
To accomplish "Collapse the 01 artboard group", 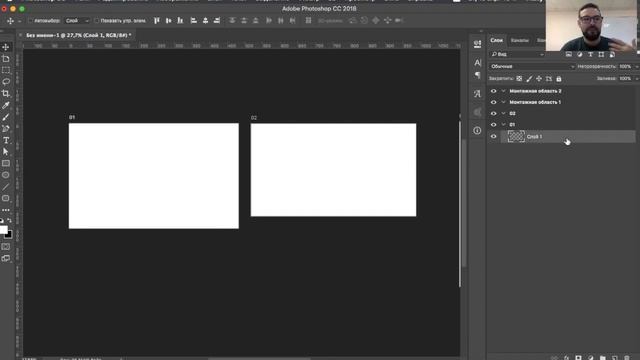I will [x=504, y=124].
